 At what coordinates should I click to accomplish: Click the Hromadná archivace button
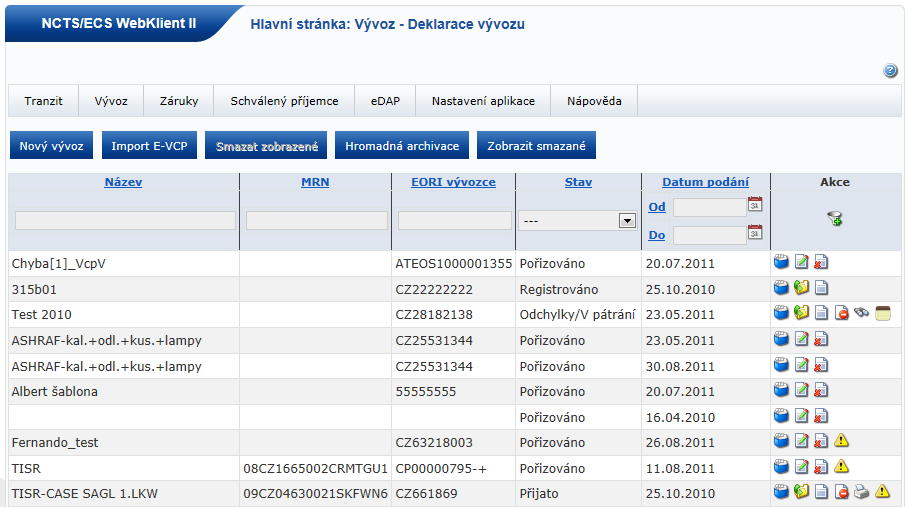click(402, 146)
